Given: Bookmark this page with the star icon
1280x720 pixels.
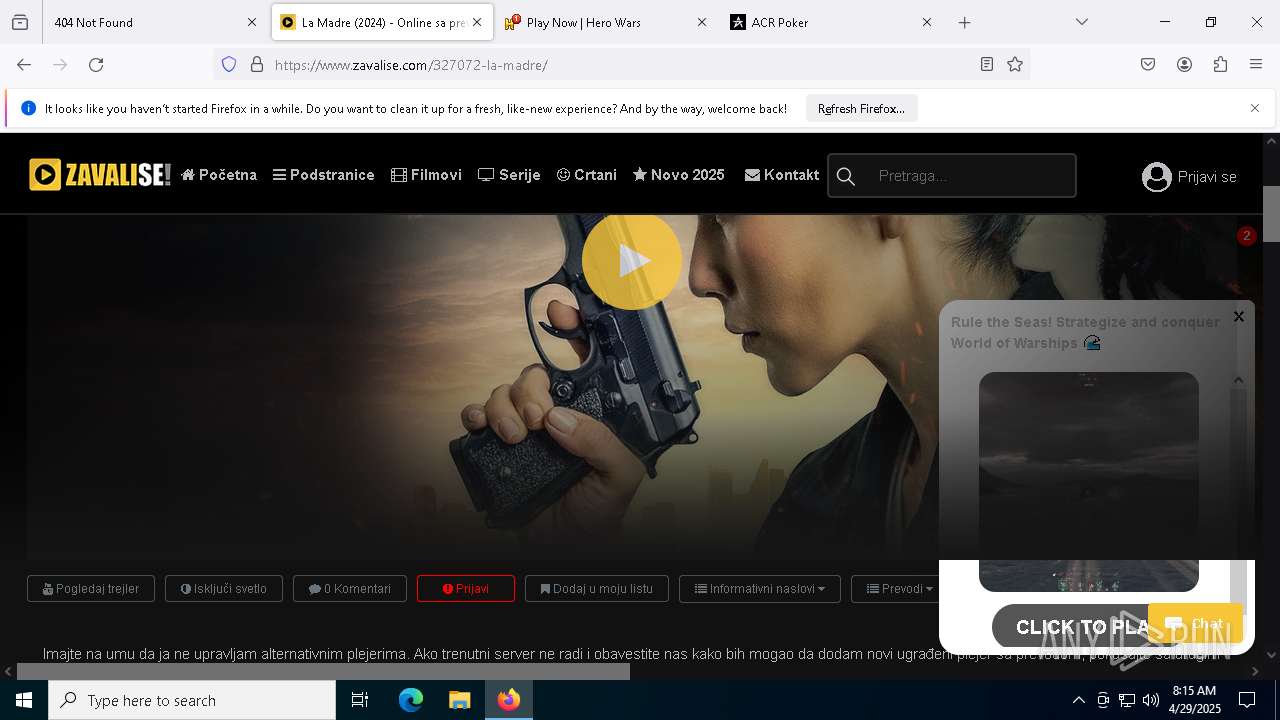Looking at the screenshot, I should [1015, 65].
